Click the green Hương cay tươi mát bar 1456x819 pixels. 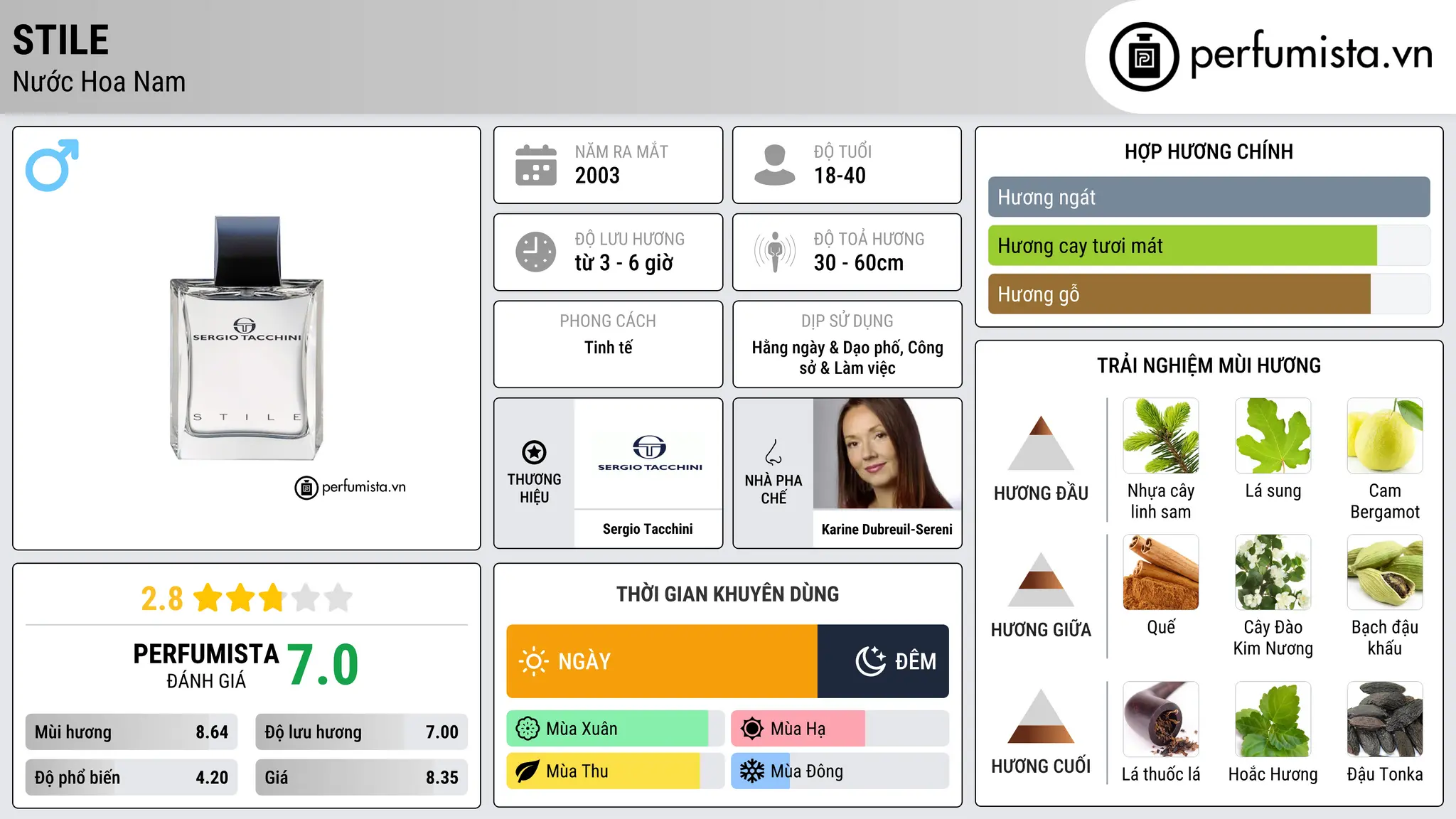click(x=1182, y=246)
